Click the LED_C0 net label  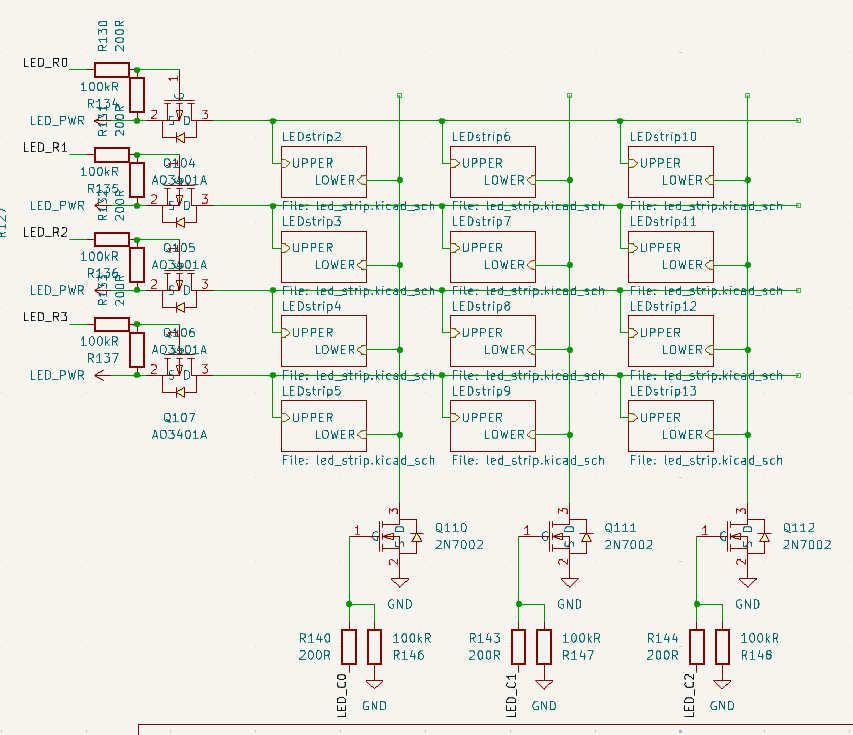341,695
